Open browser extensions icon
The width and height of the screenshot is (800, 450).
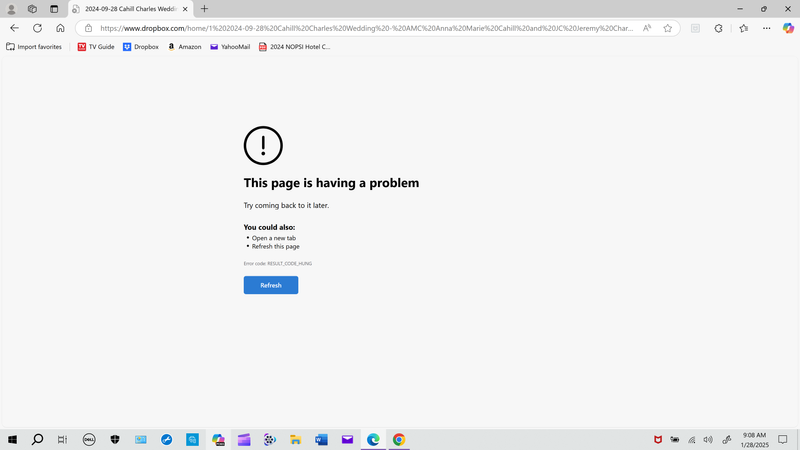(x=718, y=28)
